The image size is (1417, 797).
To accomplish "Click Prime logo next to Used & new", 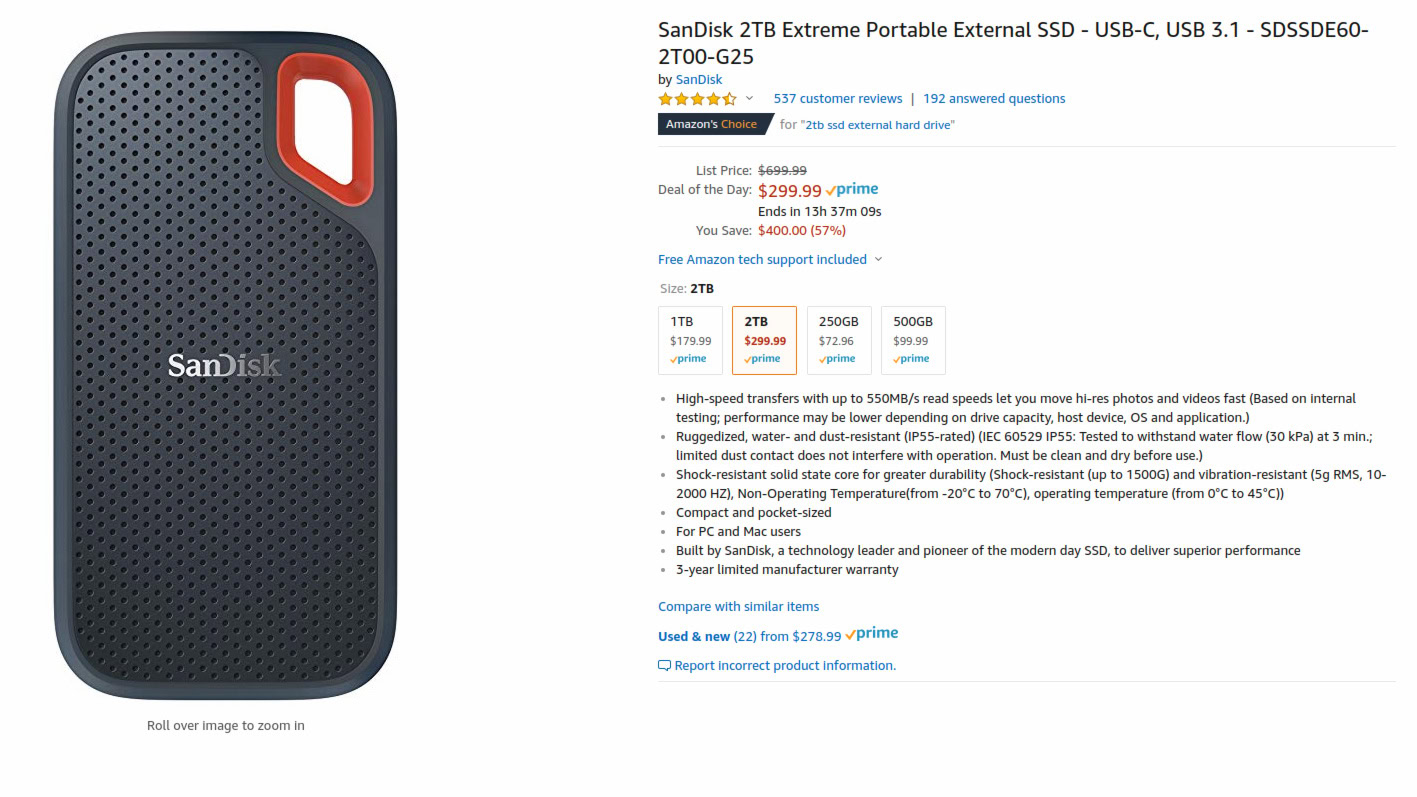I will tap(871, 634).
